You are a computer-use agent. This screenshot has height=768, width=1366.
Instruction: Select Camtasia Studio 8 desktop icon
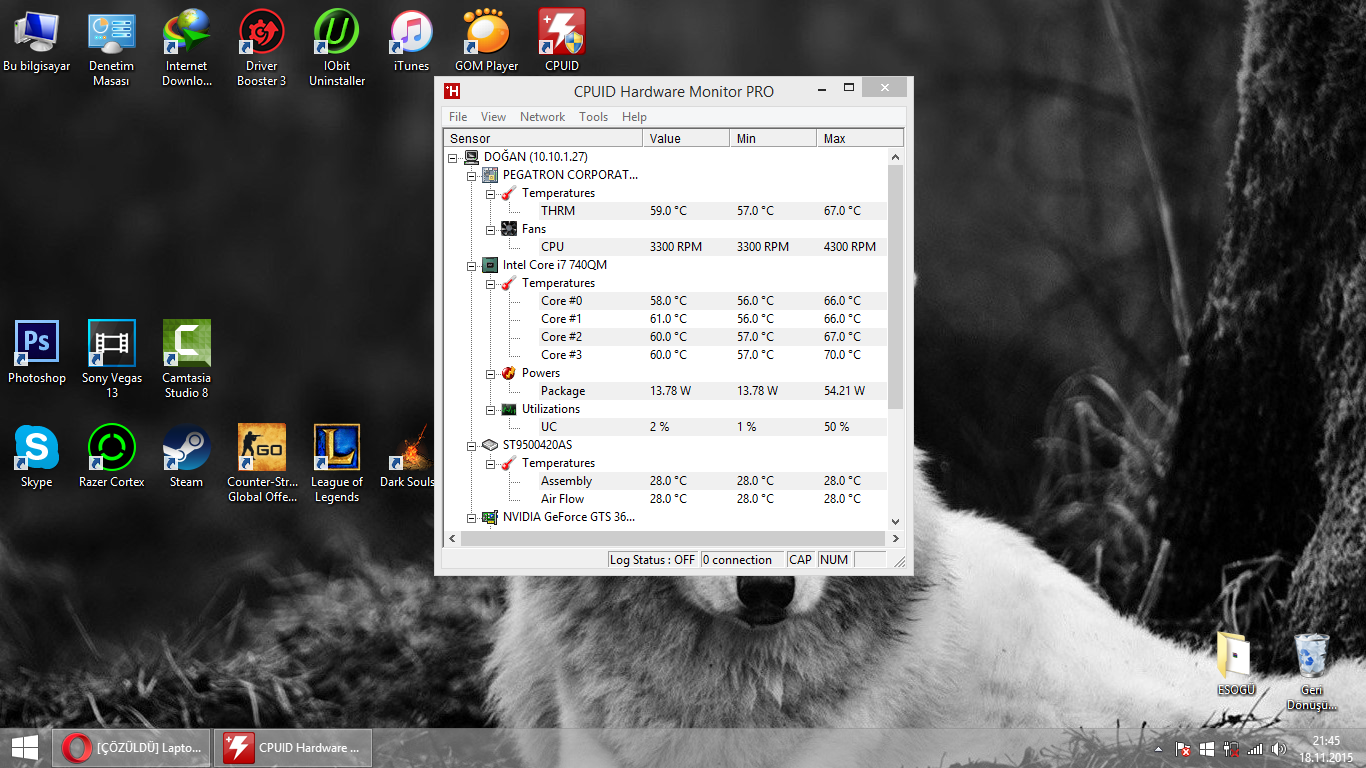[186, 360]
